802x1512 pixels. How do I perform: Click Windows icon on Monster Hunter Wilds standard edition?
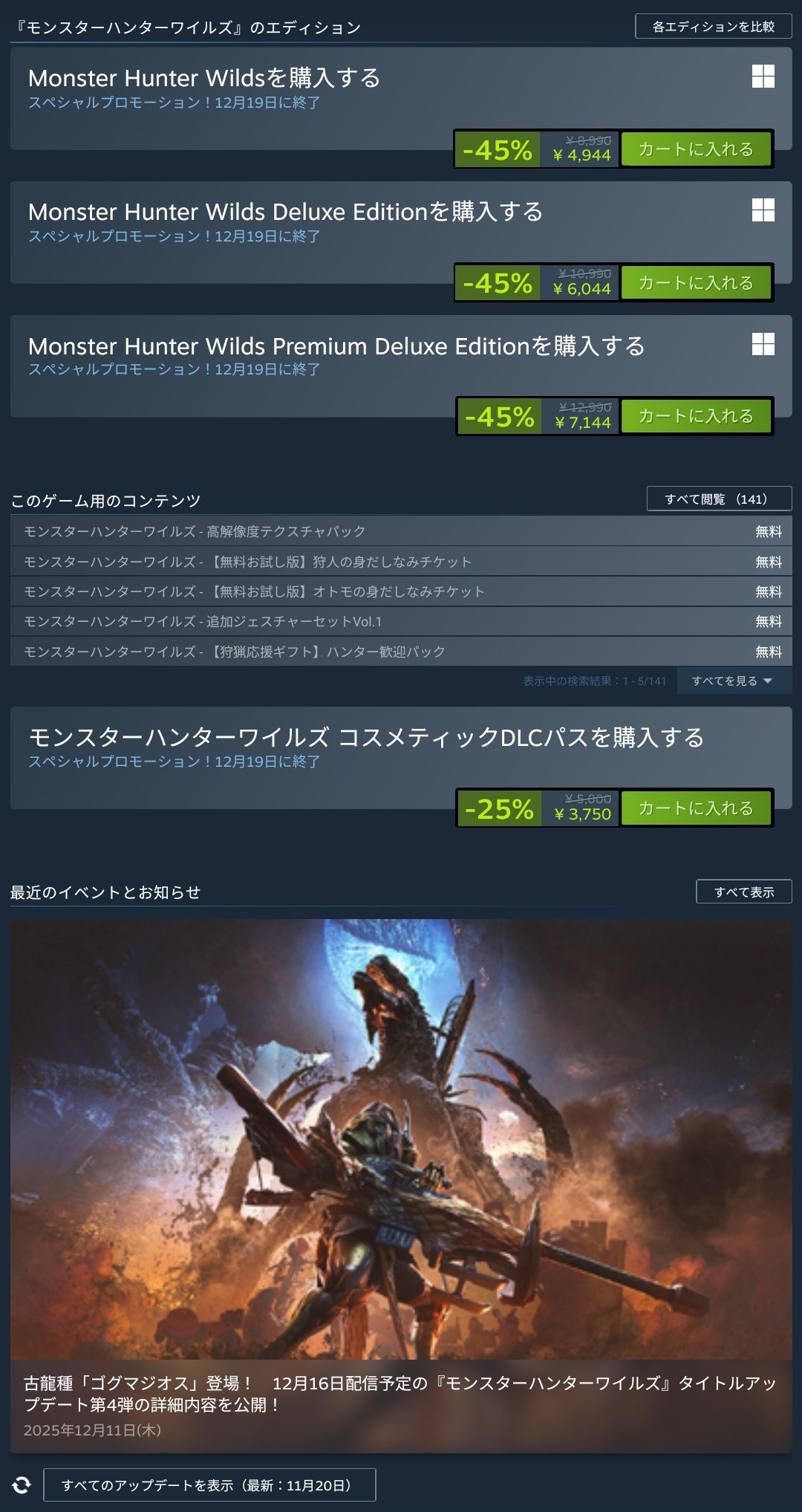[763, 76]
